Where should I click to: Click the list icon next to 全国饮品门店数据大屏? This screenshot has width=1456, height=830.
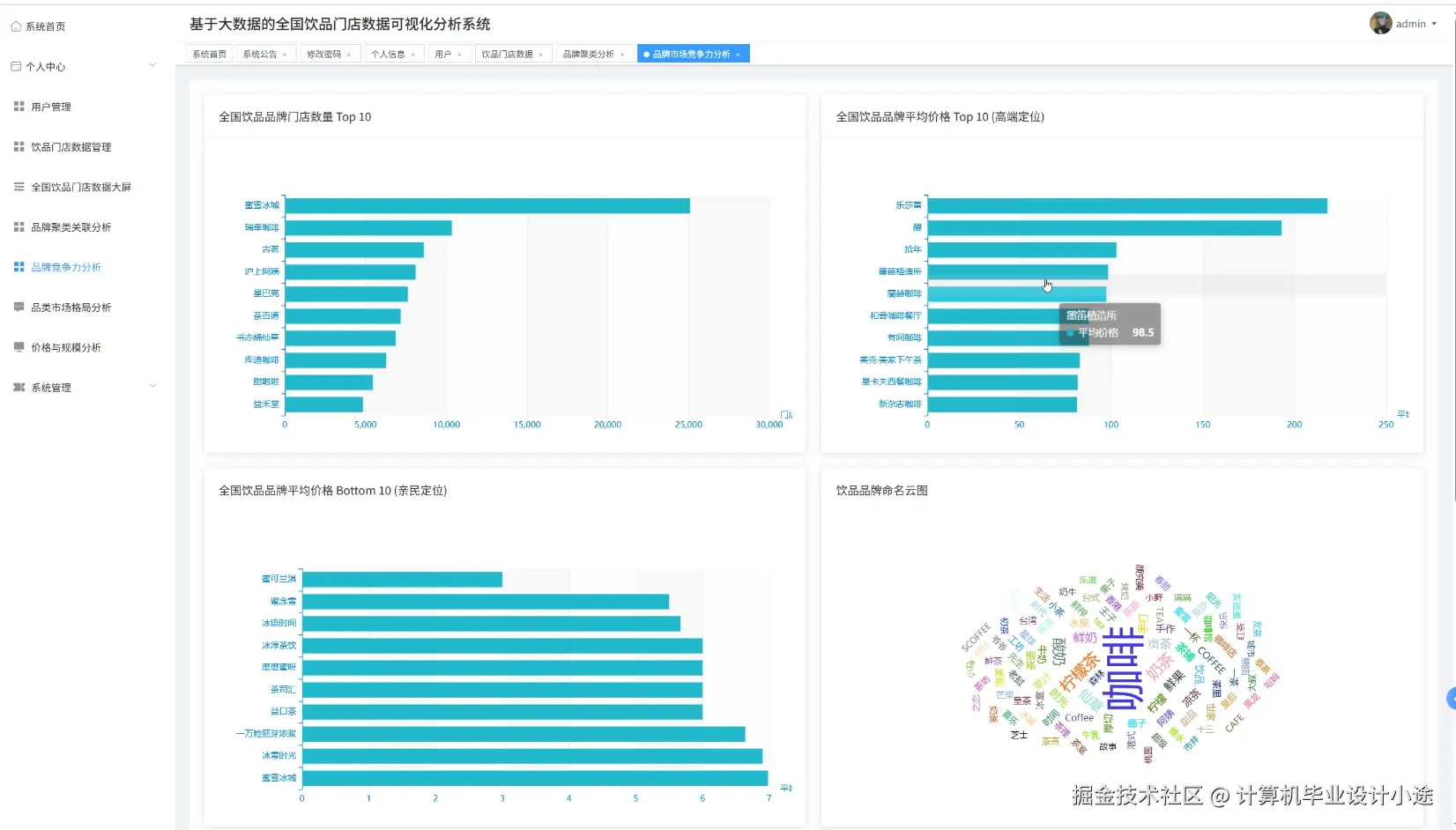(19, 187)
